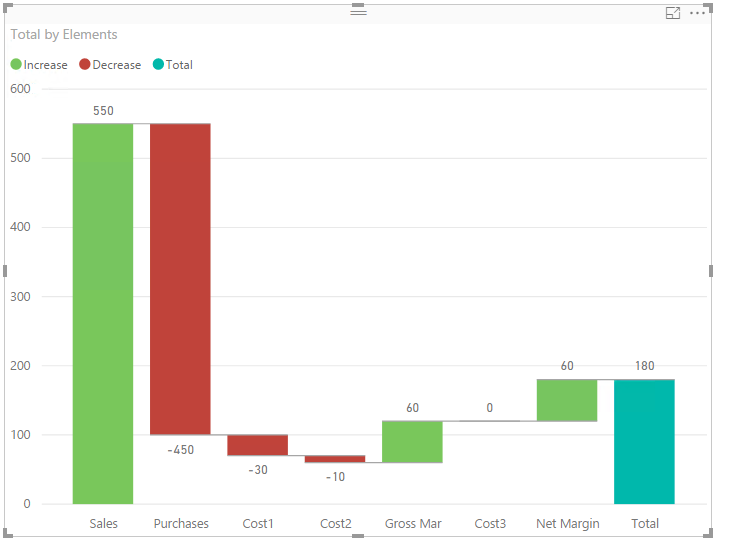
Task: Click the right-edge middle resize handle
Action: tap(711, 271)
